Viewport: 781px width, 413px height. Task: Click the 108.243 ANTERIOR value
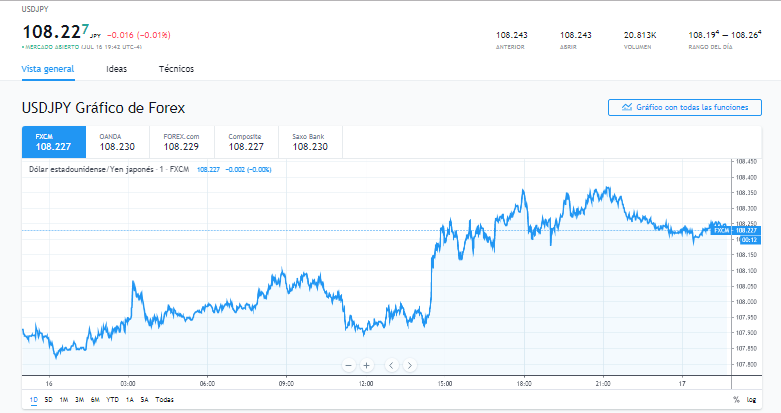pyautogui.click(x=512, y=35)
